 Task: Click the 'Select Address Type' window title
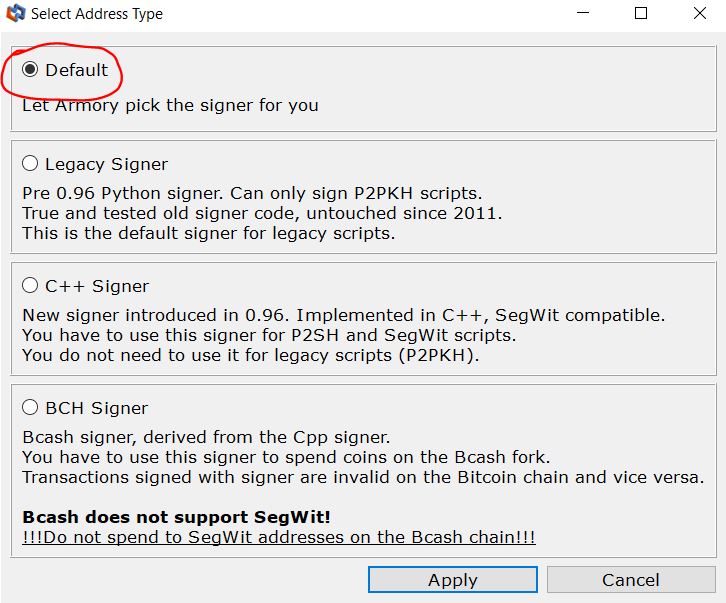pos(97,14)
